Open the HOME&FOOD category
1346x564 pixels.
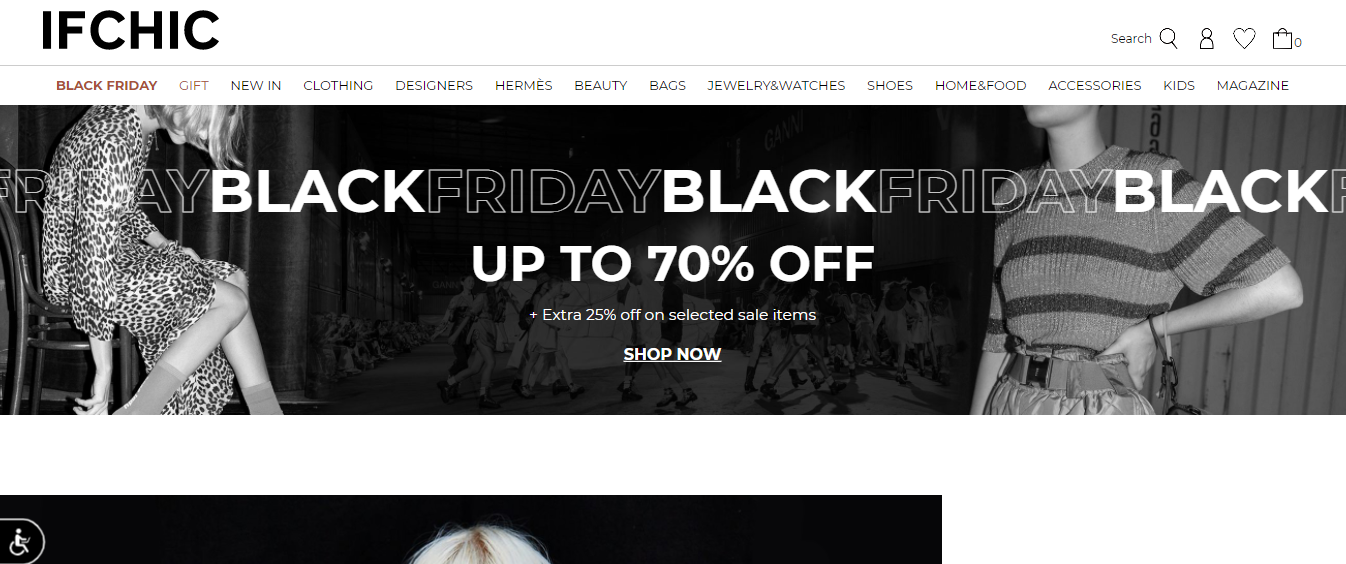point(981,86)
